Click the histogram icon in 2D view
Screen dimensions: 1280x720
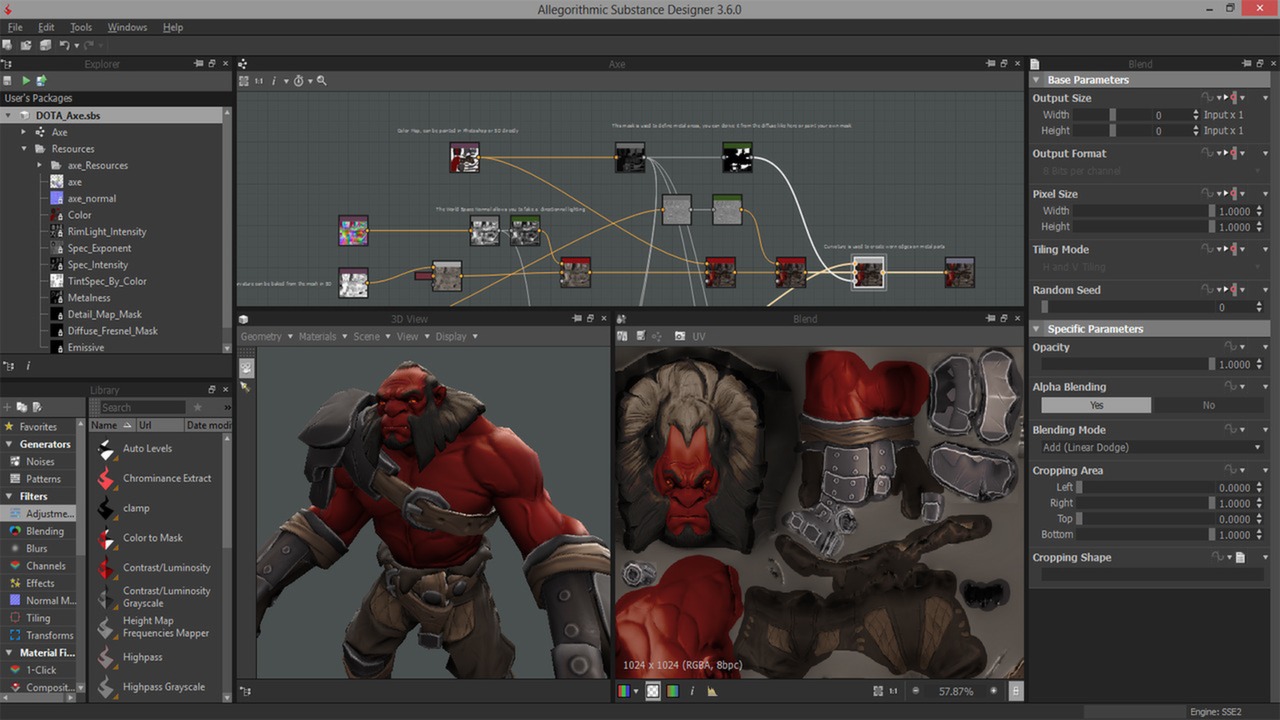coord(712,691)
